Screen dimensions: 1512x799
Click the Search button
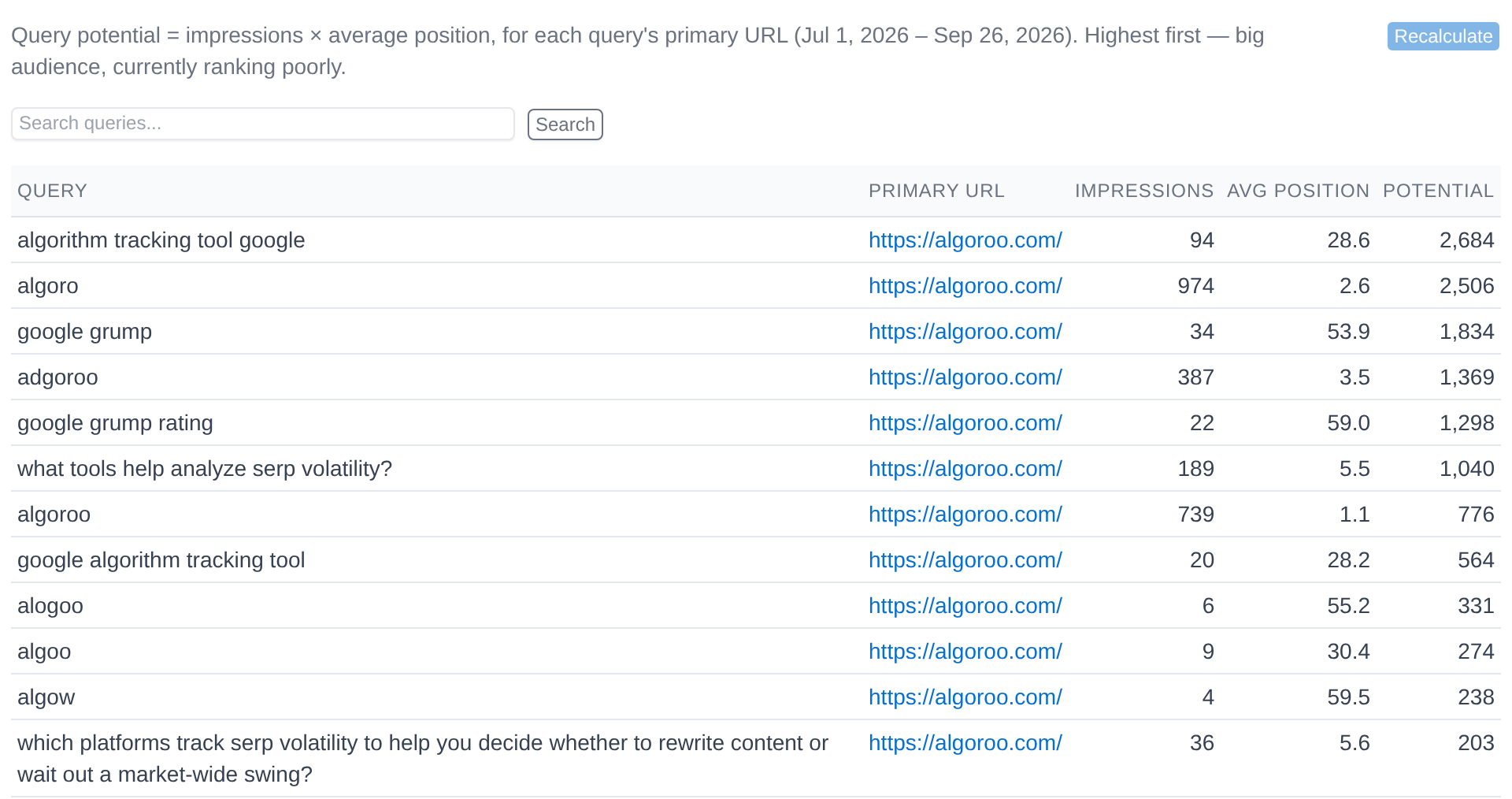point(565,124)
